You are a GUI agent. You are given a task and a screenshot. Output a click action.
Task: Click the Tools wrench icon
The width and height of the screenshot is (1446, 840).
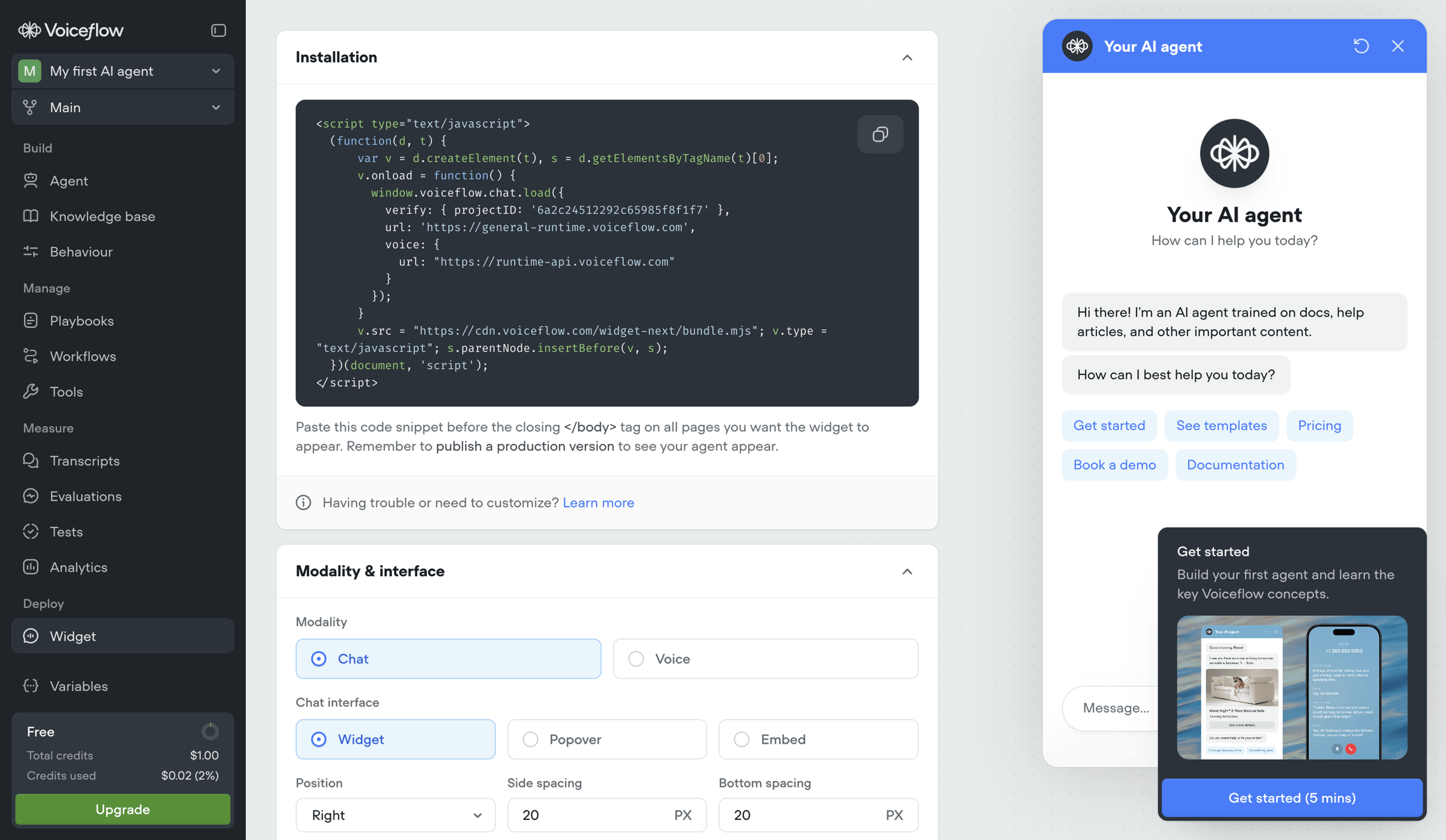(x=31, y=392)
